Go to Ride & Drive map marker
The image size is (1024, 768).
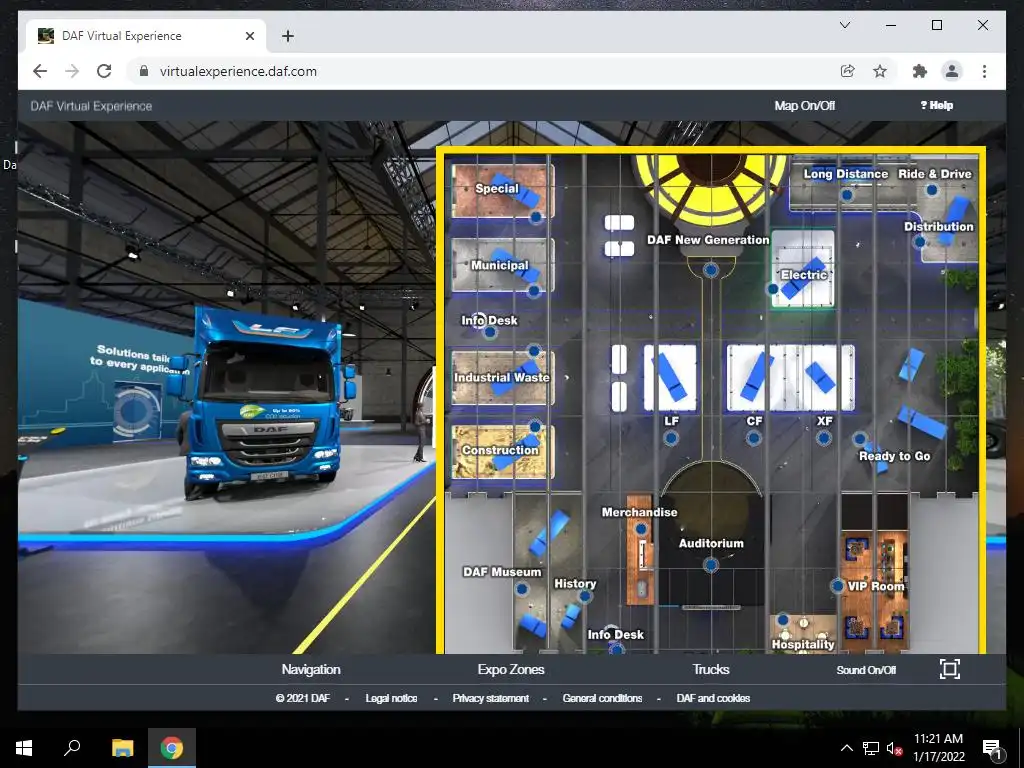click(x=932, y=190)
